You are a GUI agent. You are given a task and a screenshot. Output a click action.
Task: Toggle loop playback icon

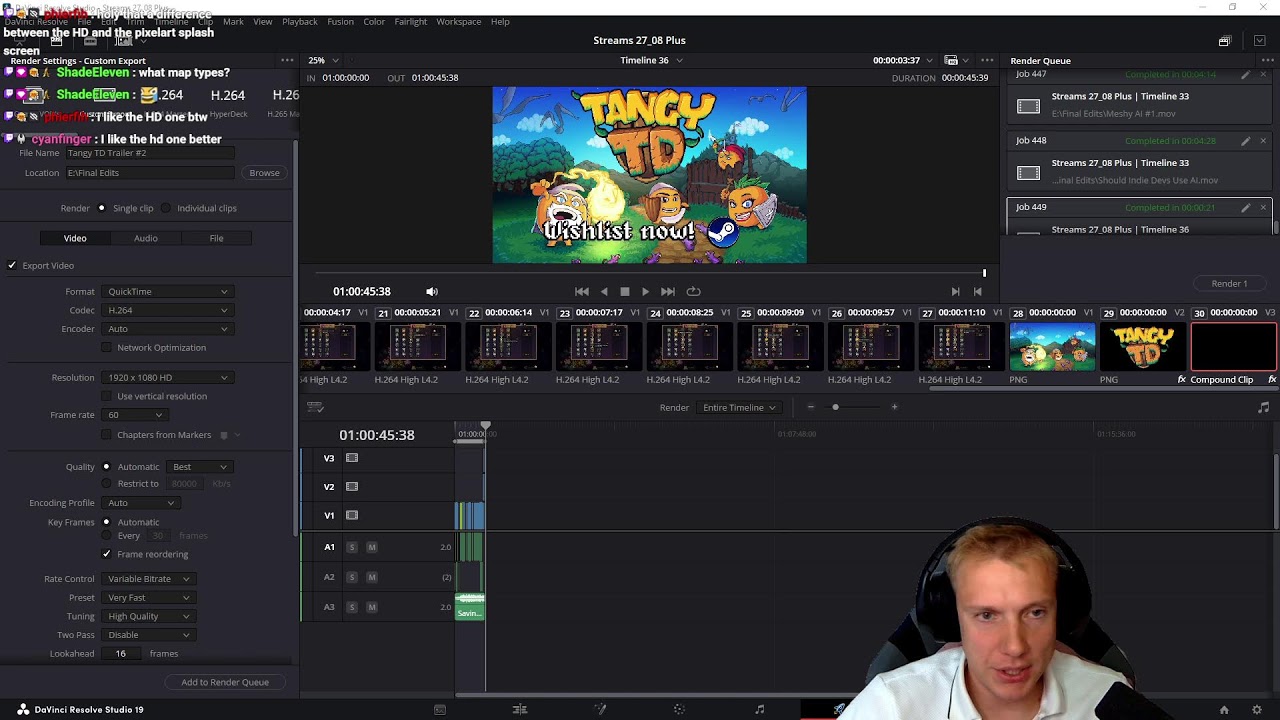click(693, 291)
